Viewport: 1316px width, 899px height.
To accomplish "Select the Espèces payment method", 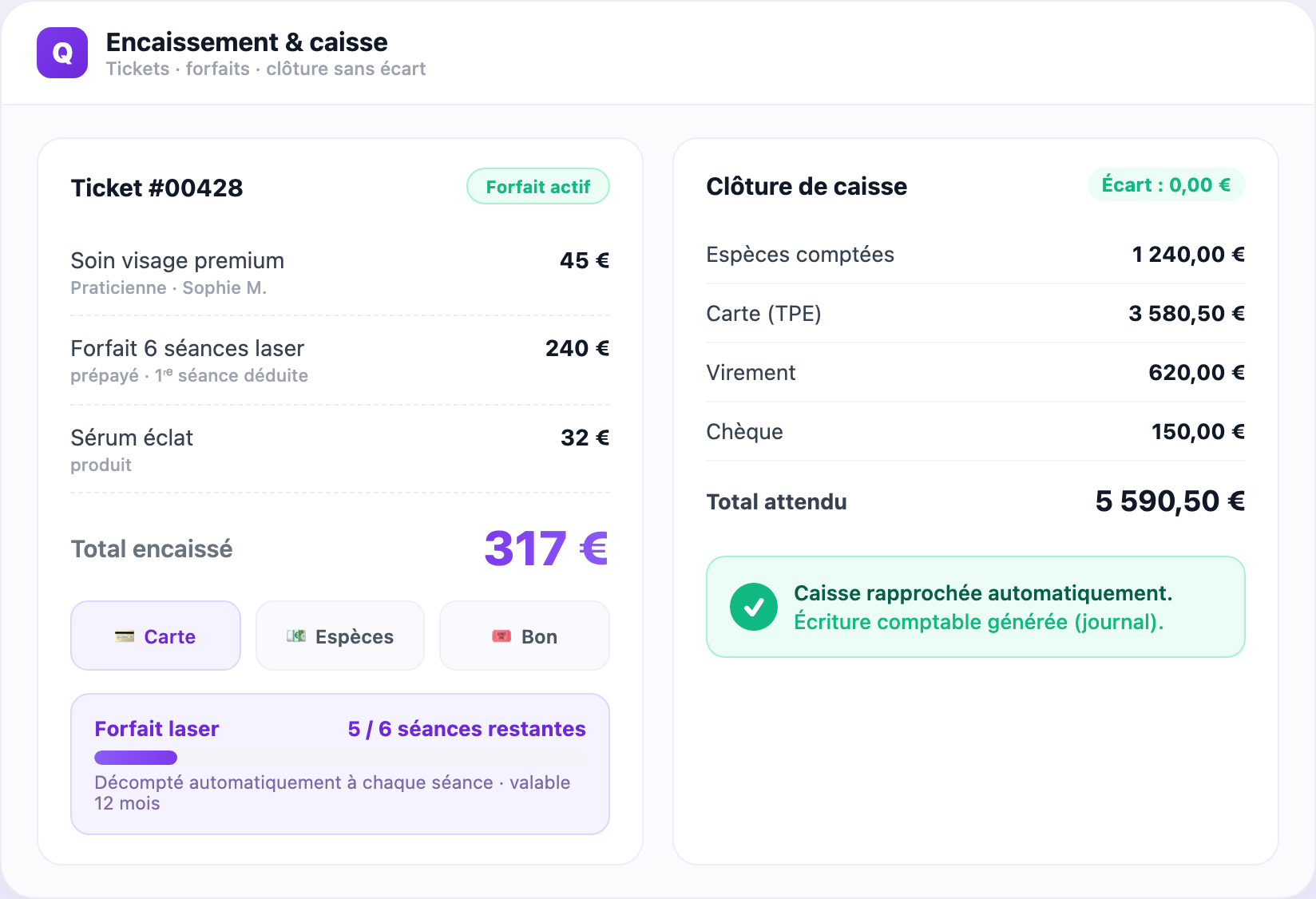I will [340, 636].
